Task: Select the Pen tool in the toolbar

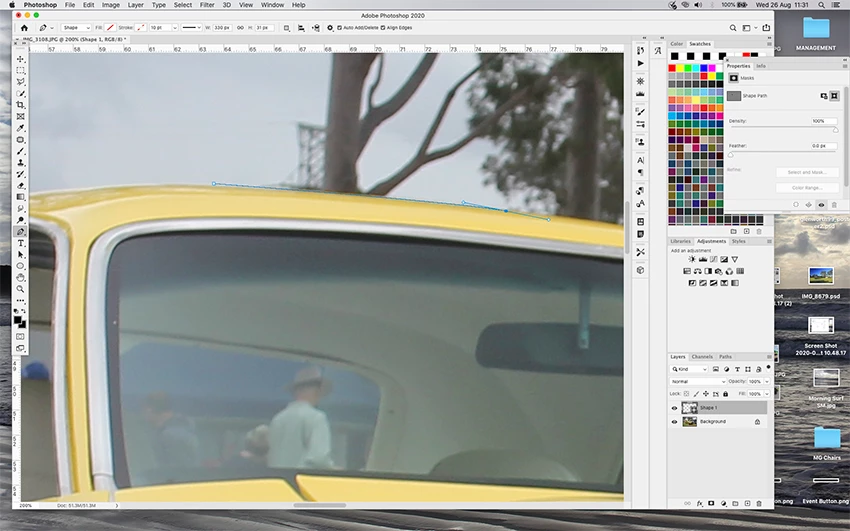Action: [x=21, y=232]
